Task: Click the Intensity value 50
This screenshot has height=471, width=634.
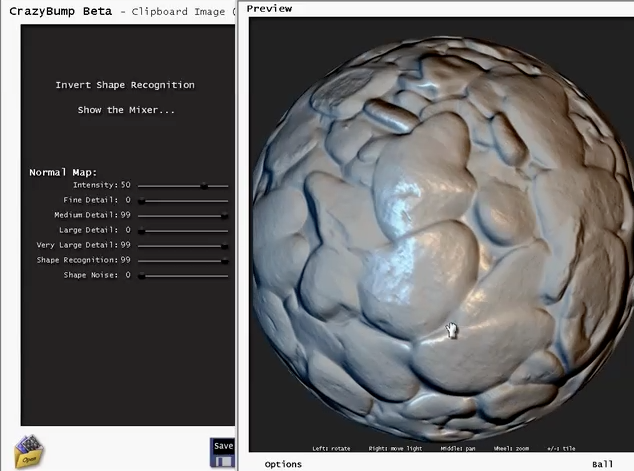Action: [126, 185]
